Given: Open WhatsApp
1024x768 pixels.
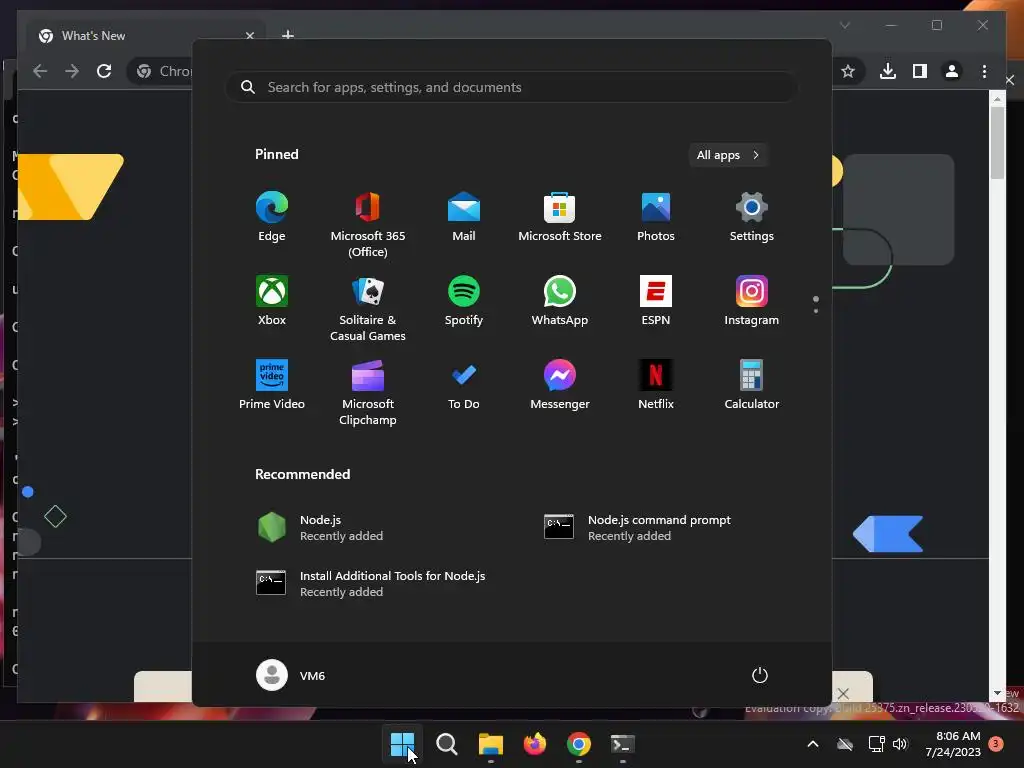Looking at the screenshot, I should pyautogui.click(x=560, y=301).
